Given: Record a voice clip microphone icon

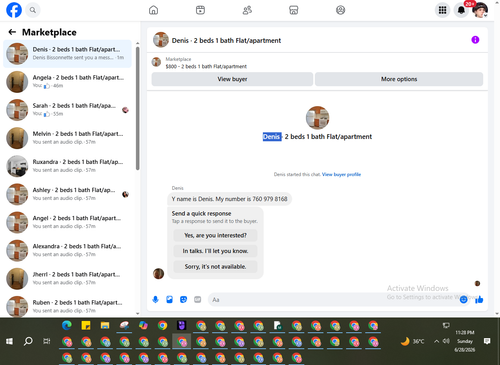Looking at the screenshot, I should pos(155,299).
